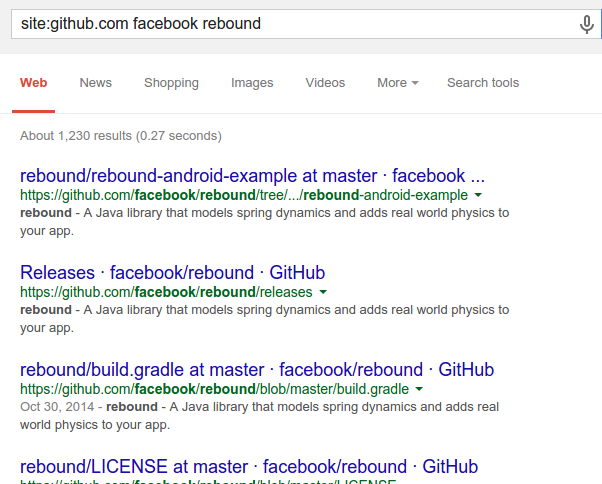Open rebound/build.gradle at master result
Screen dimensions: 602x484
tap(257, 370)
